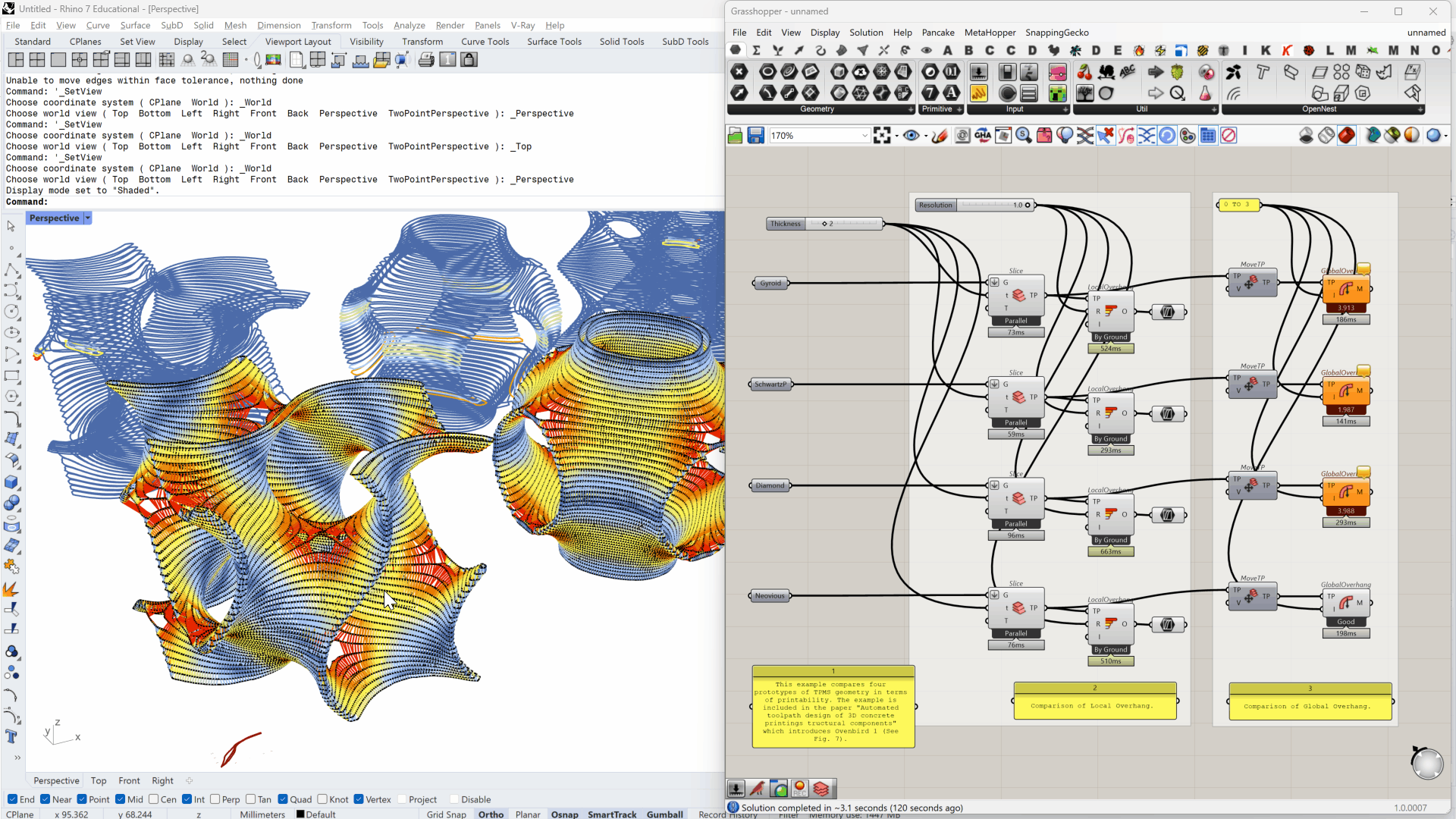
Task: Switch to the Surface Tools toolbar tab
Action: 554,42
